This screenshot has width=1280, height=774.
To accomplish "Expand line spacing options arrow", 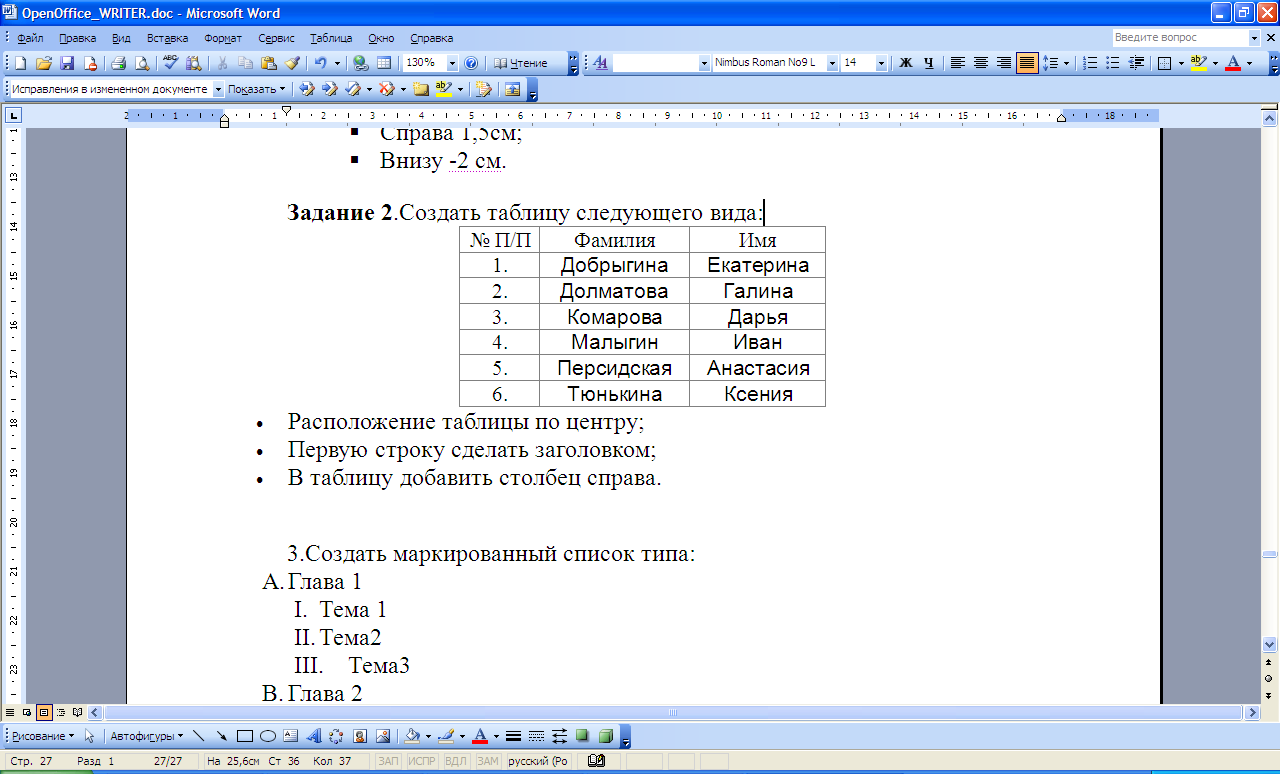I will 1067,63.
